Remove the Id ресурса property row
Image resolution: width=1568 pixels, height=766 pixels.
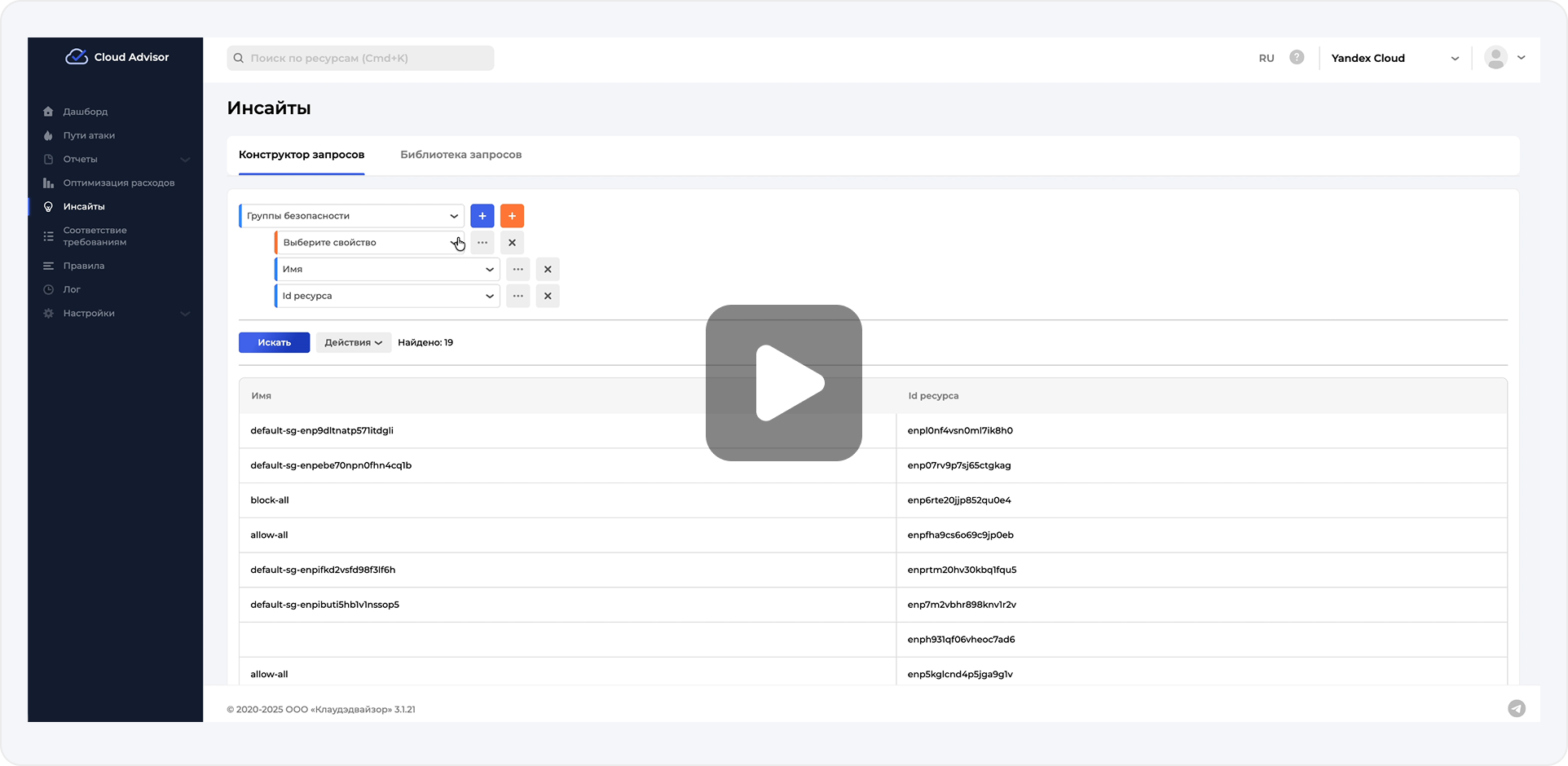click(548, 296)
